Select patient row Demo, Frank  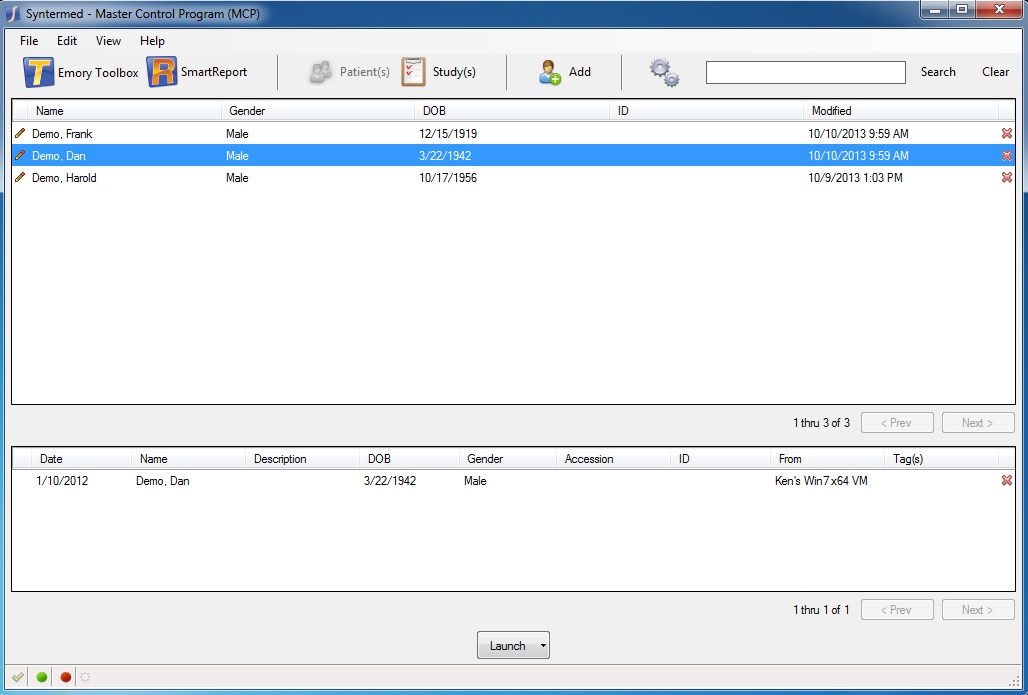point(513,133)
